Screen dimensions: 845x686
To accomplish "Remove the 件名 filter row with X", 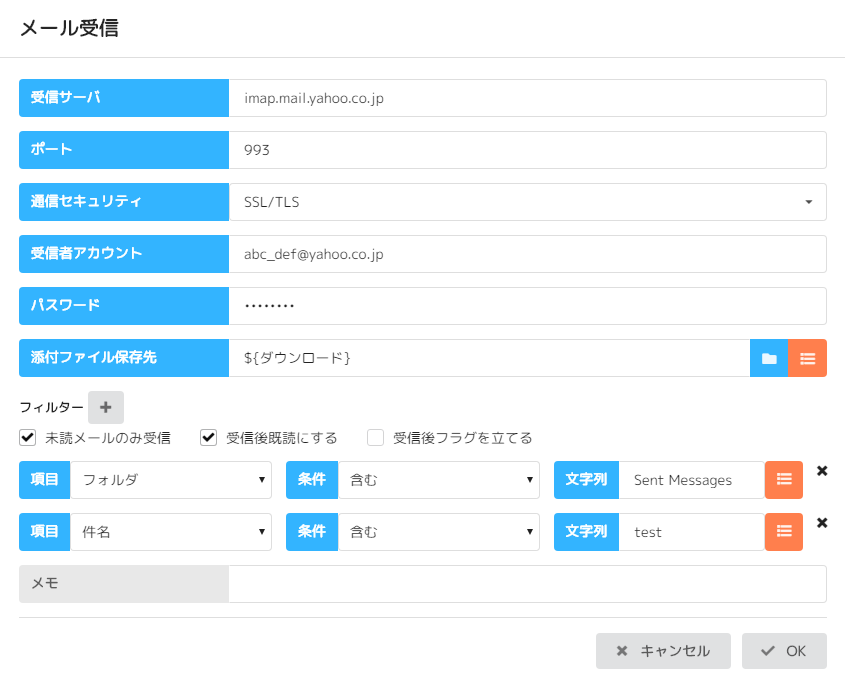I will [822, 523].
